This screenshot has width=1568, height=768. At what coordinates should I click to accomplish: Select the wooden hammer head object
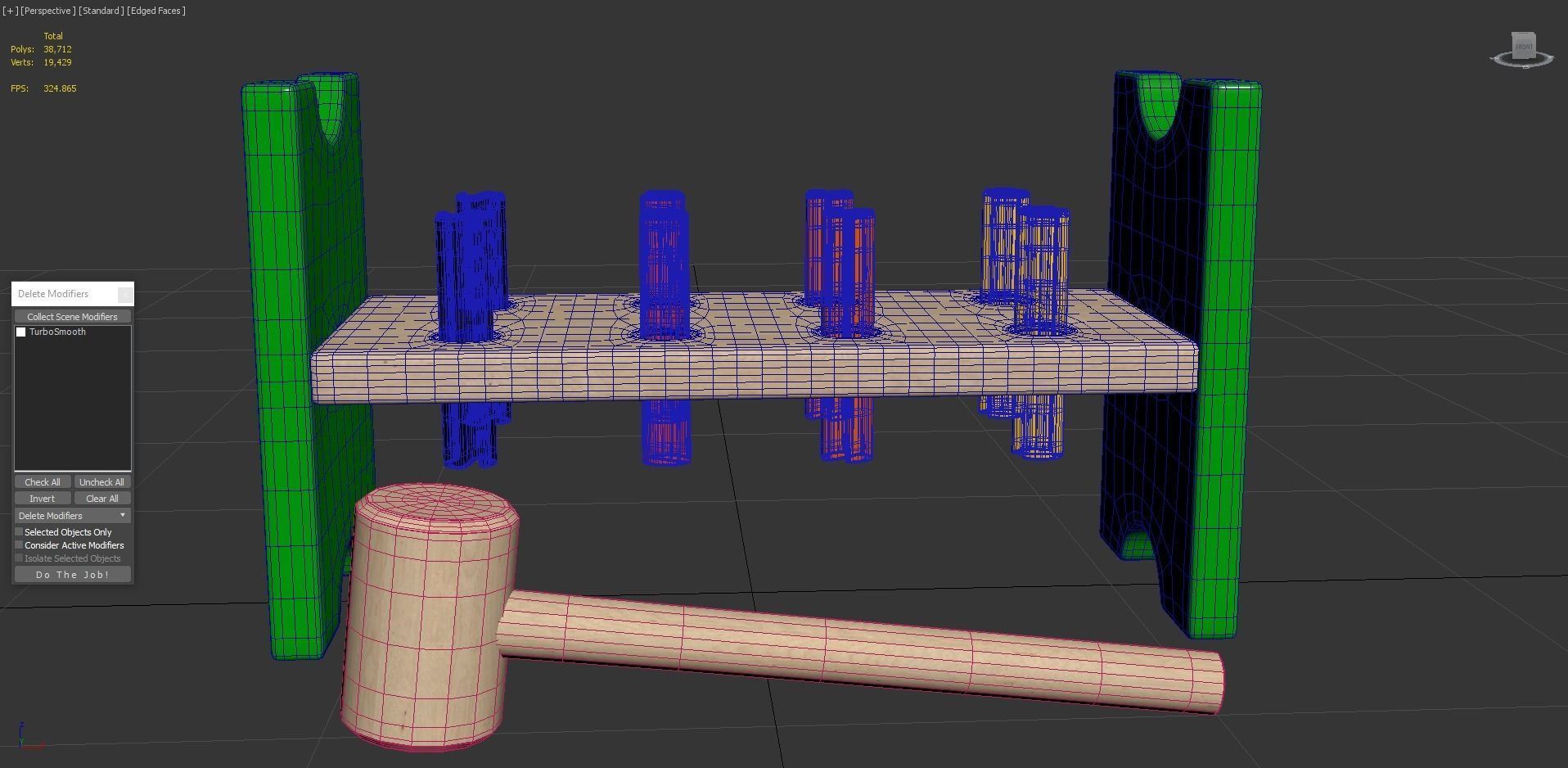click(430, 618)
